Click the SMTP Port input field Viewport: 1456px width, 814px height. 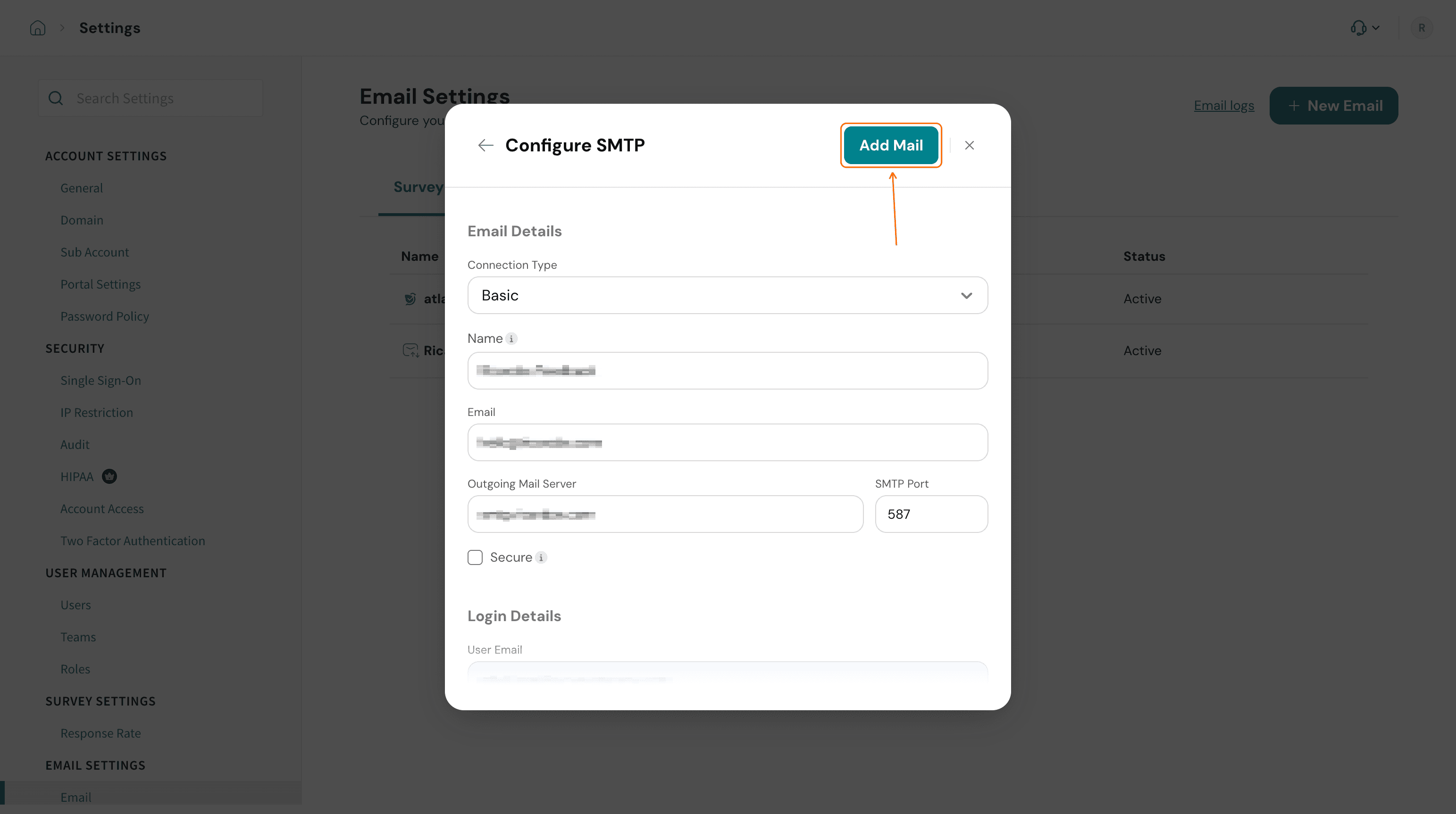coord(931,514)
